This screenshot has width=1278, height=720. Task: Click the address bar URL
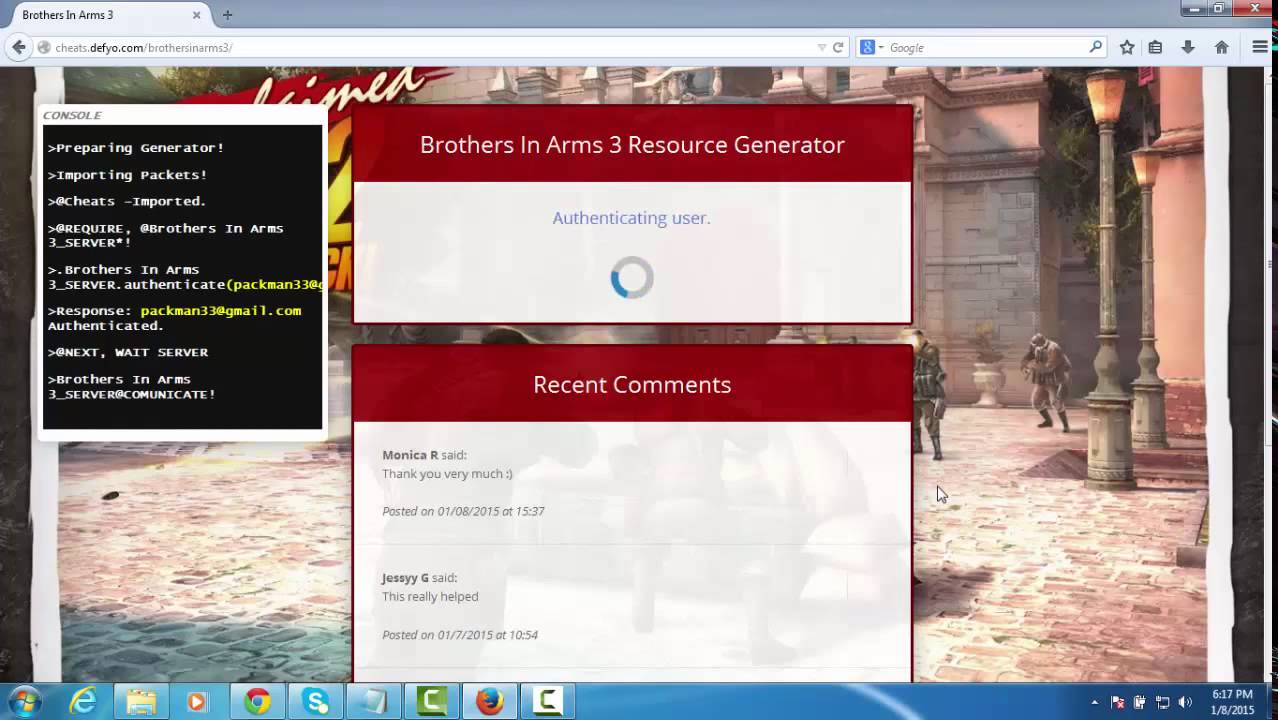pyautogui.click(x=143, y=47)
